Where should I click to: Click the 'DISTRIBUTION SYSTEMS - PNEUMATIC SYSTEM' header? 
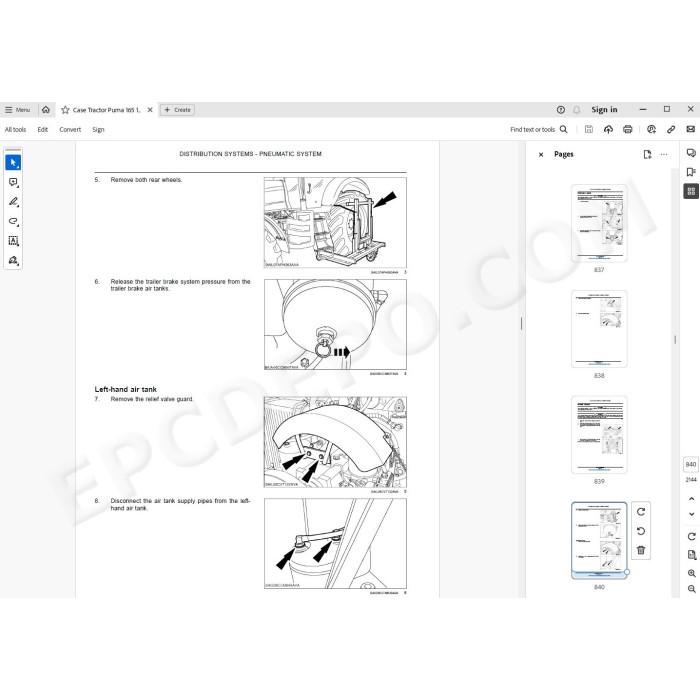250,154
